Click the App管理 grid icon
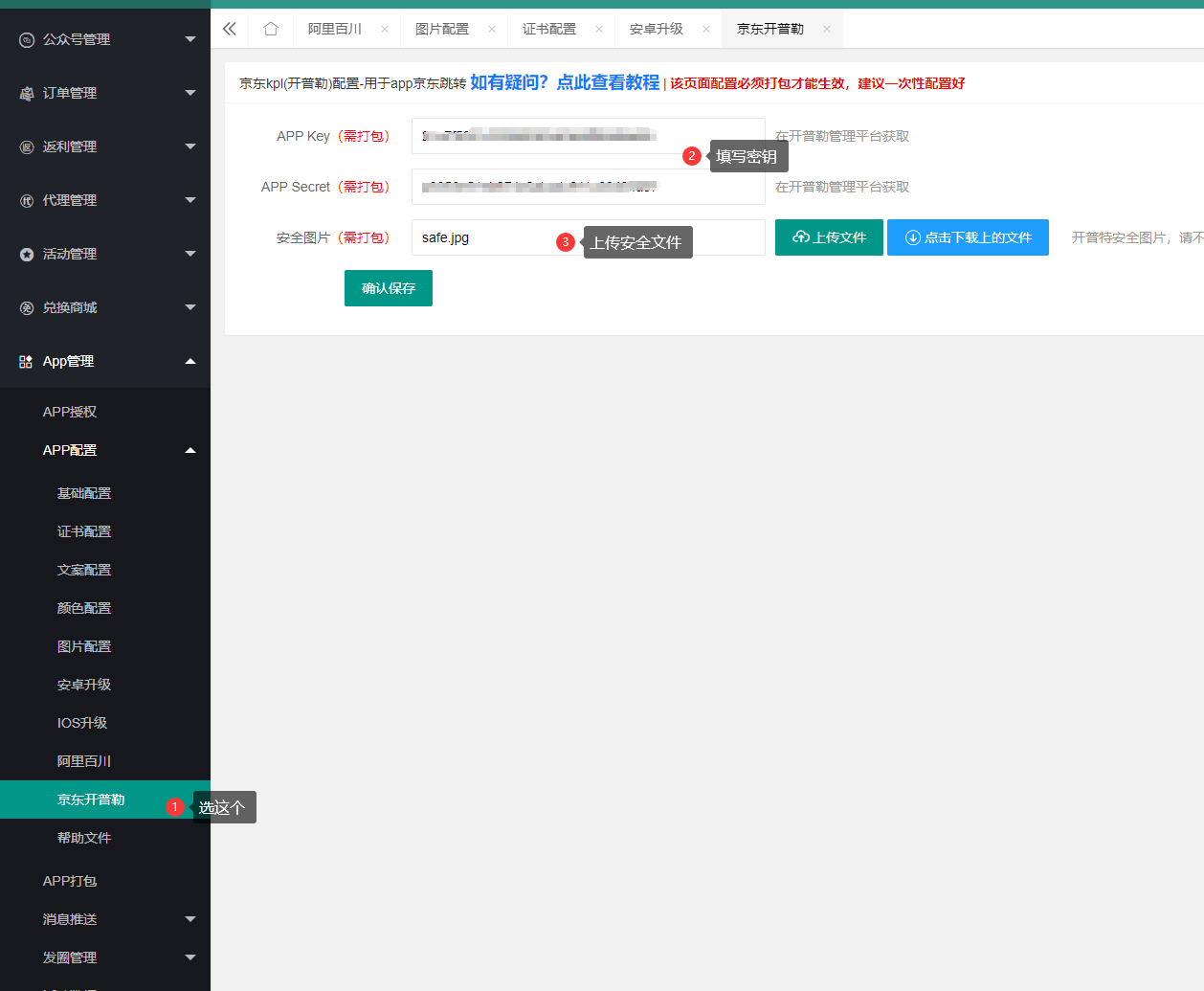This screenshot has height=991, width=1204. (27, 361)
